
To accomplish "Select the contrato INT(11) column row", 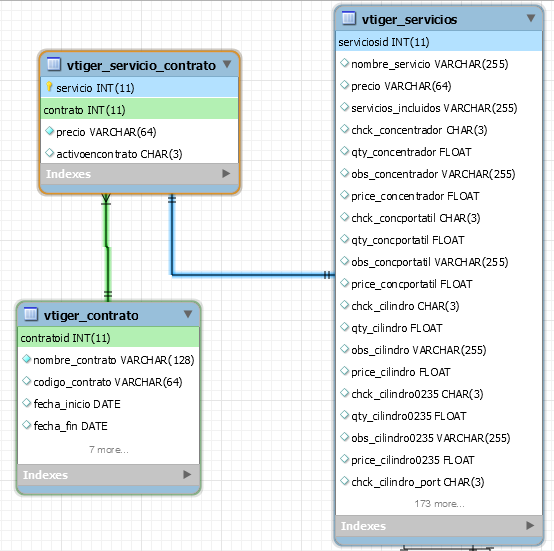I will pyautogui.click(x=140, y=110).
